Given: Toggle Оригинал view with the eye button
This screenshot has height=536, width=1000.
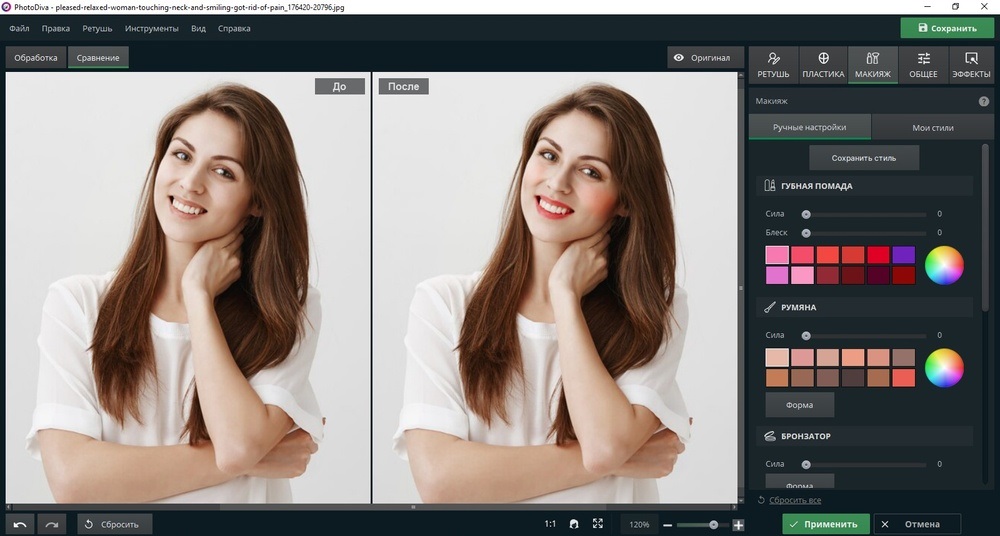Looking at the screenshot, I should click(705, 58).
